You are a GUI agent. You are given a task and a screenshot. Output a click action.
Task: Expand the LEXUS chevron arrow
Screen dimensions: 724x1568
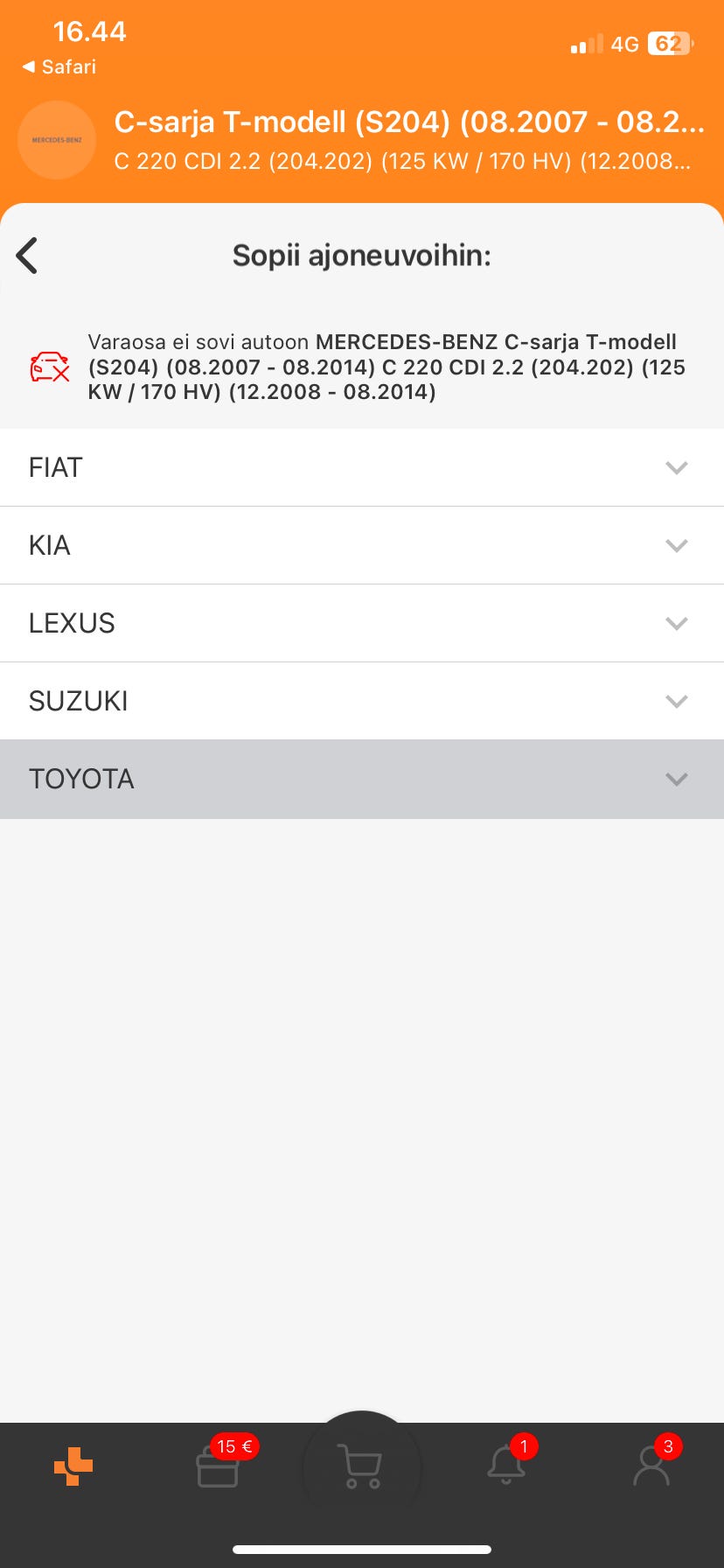point(676,623)
